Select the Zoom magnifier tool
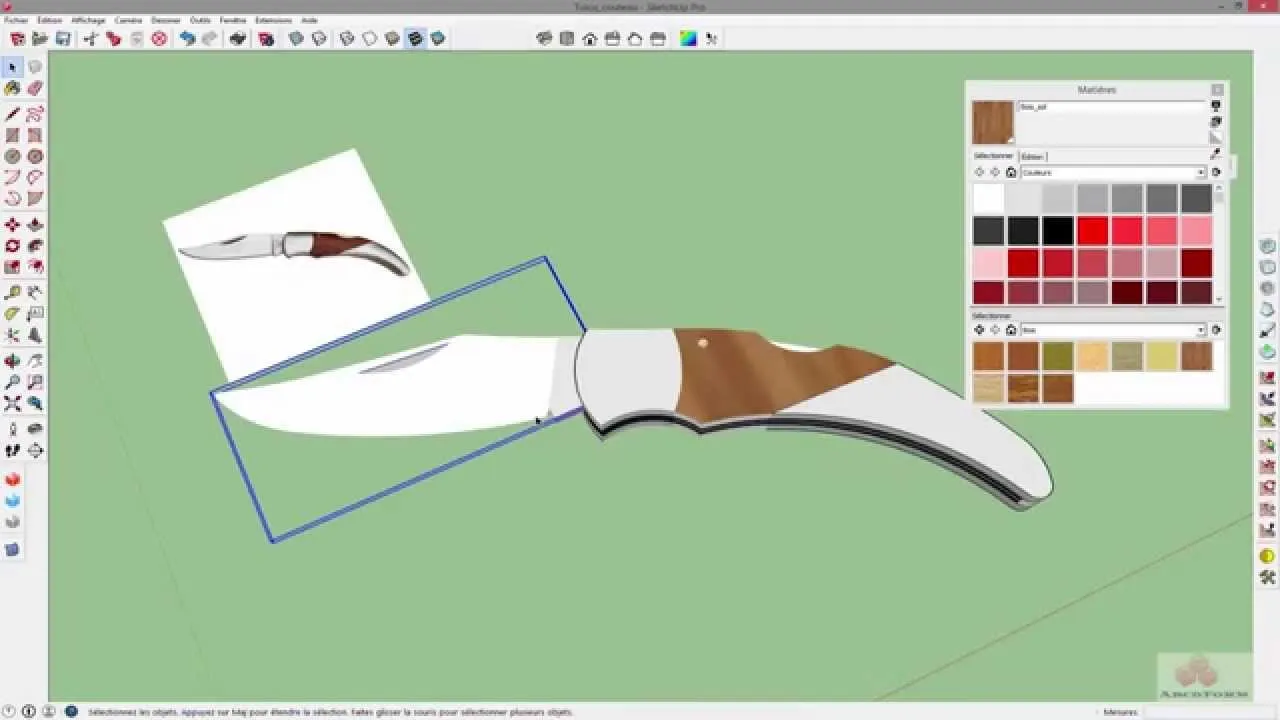 coord(12,382)
